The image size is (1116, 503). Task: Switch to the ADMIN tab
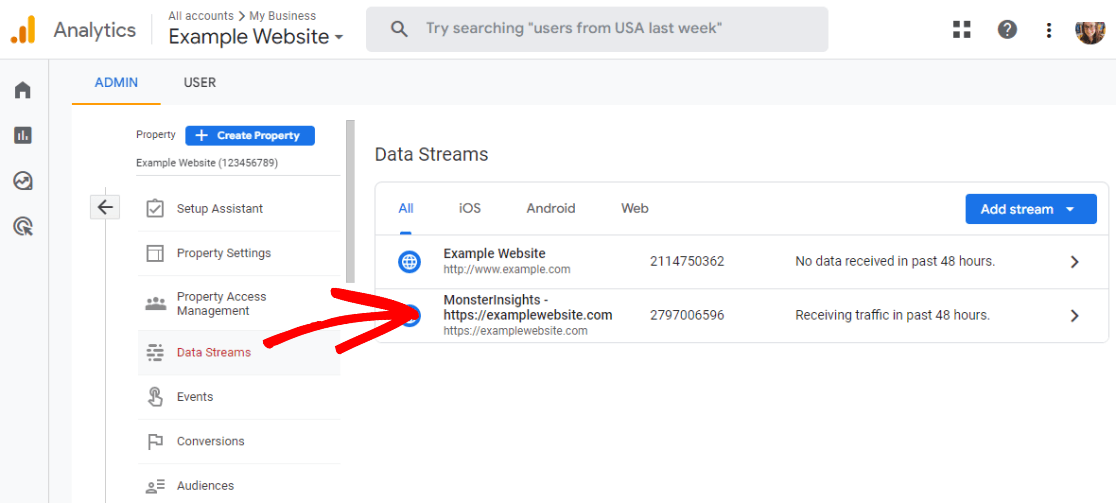pyautogui.click(x=116, y=83)
